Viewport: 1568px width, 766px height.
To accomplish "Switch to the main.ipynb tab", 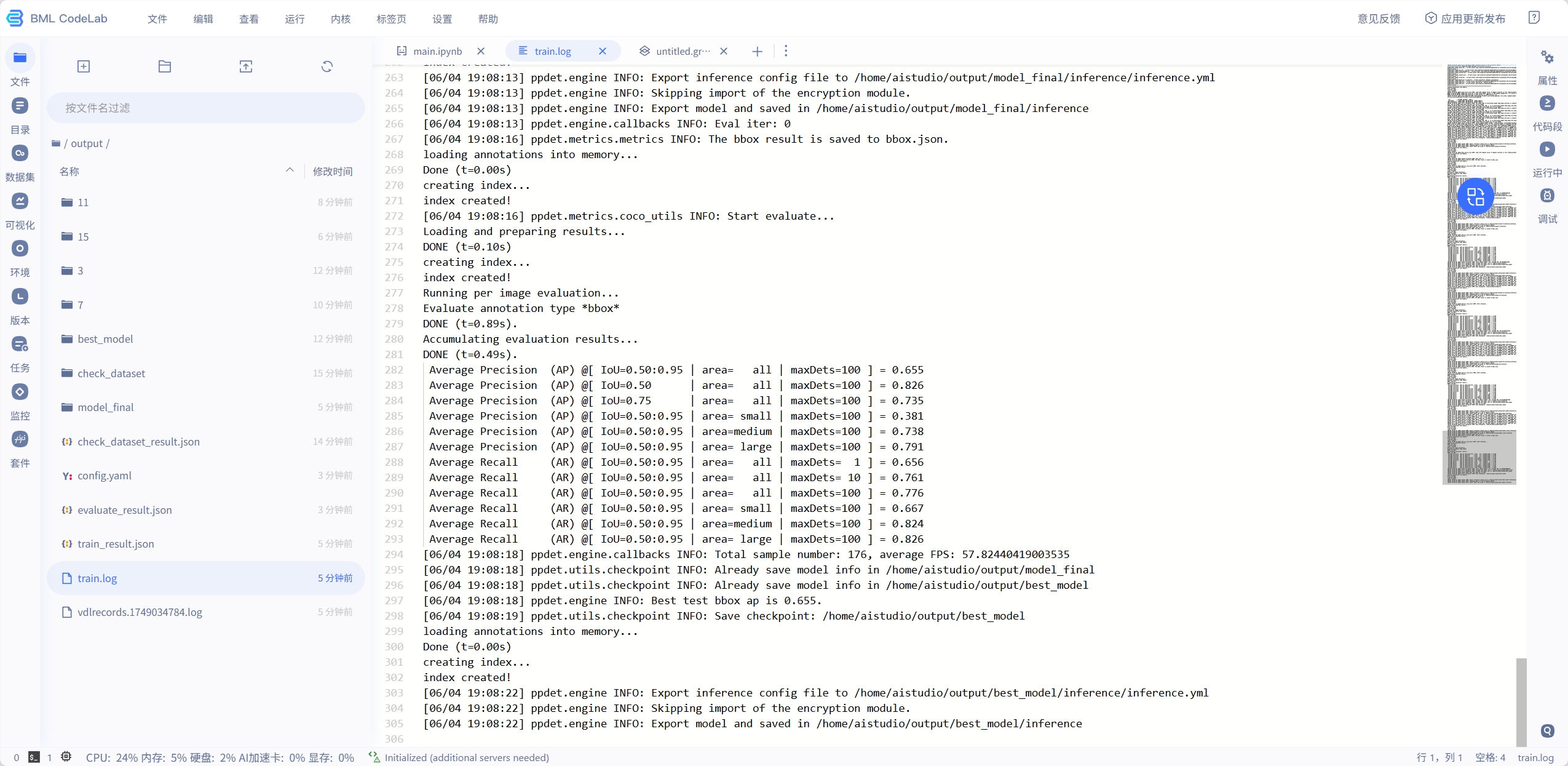I will pyautogui.click(x=437, y=51).
